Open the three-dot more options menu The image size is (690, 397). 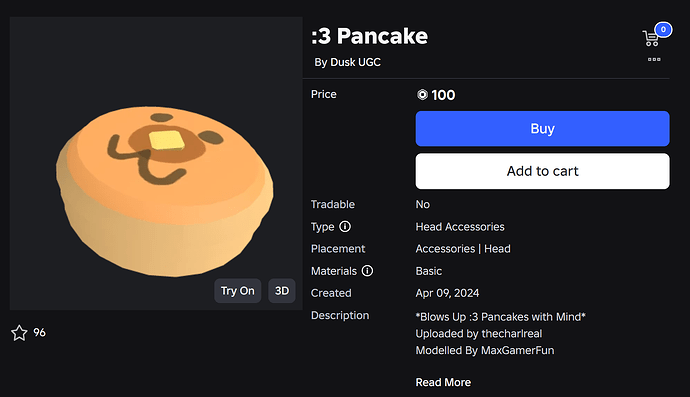pyautogui.click(x=654, y=59)
